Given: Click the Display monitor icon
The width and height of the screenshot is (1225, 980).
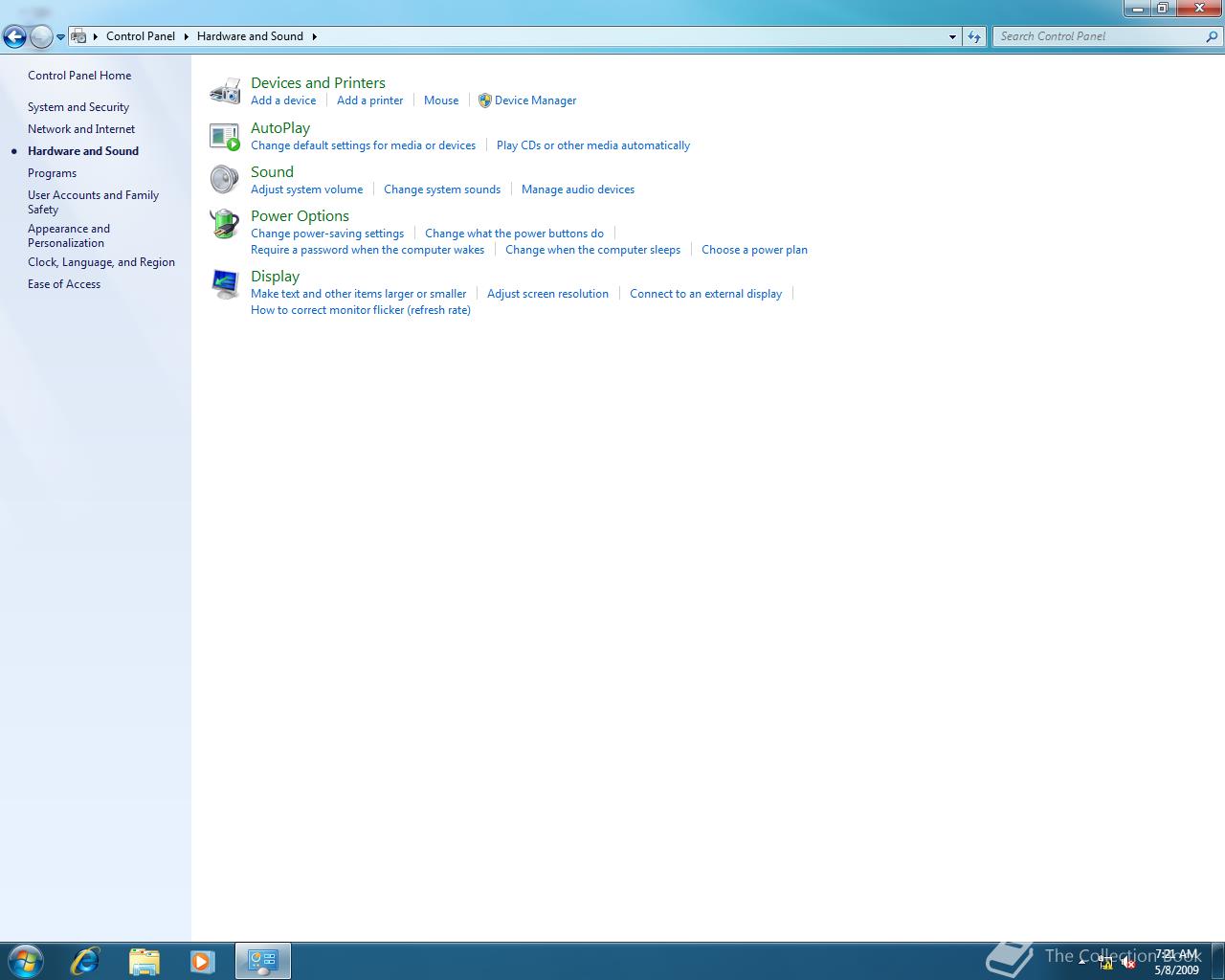Looking at the screenshot, I should 225,284.
